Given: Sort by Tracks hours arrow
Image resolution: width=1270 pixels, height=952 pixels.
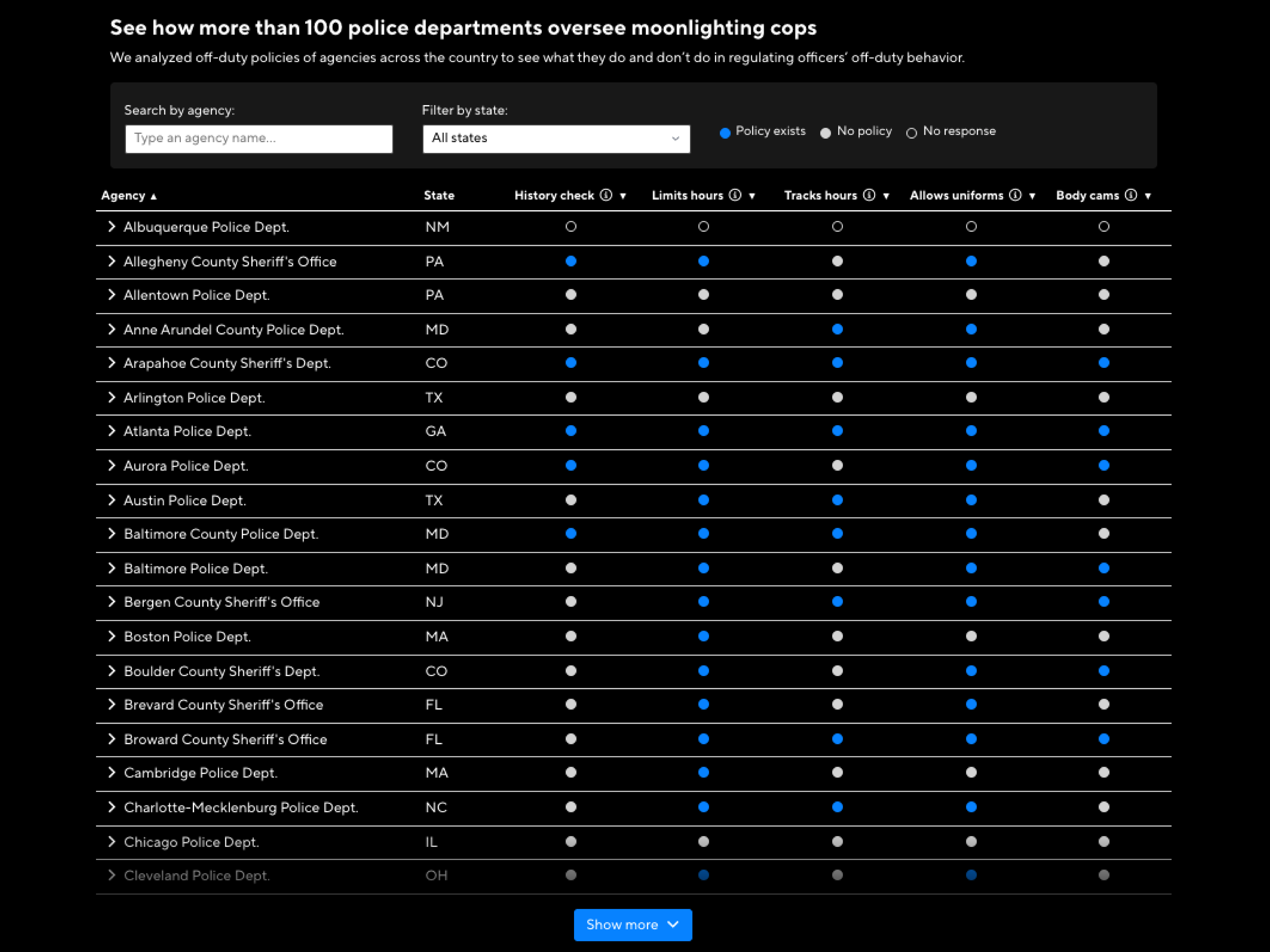Looking at the screenshot, I should (886, 196).
